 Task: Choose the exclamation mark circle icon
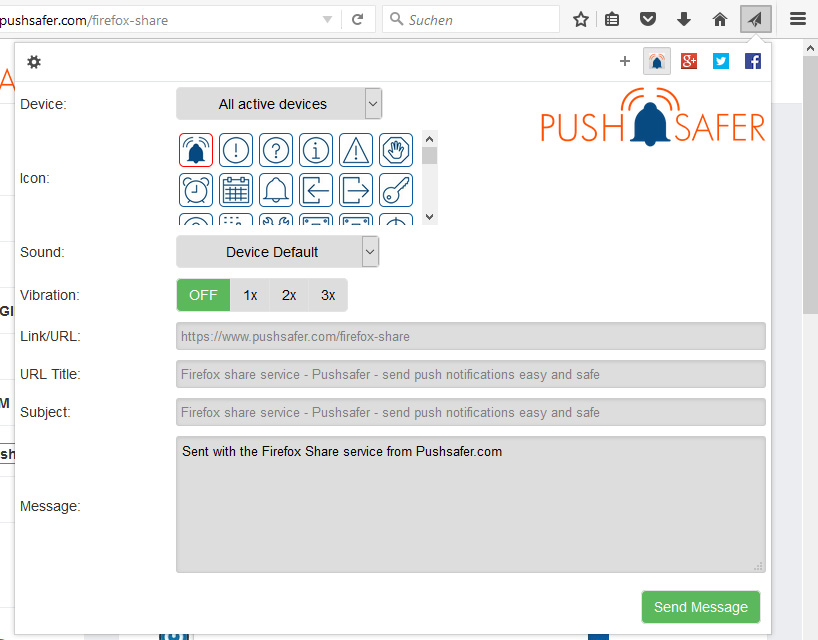coord(236,150)
